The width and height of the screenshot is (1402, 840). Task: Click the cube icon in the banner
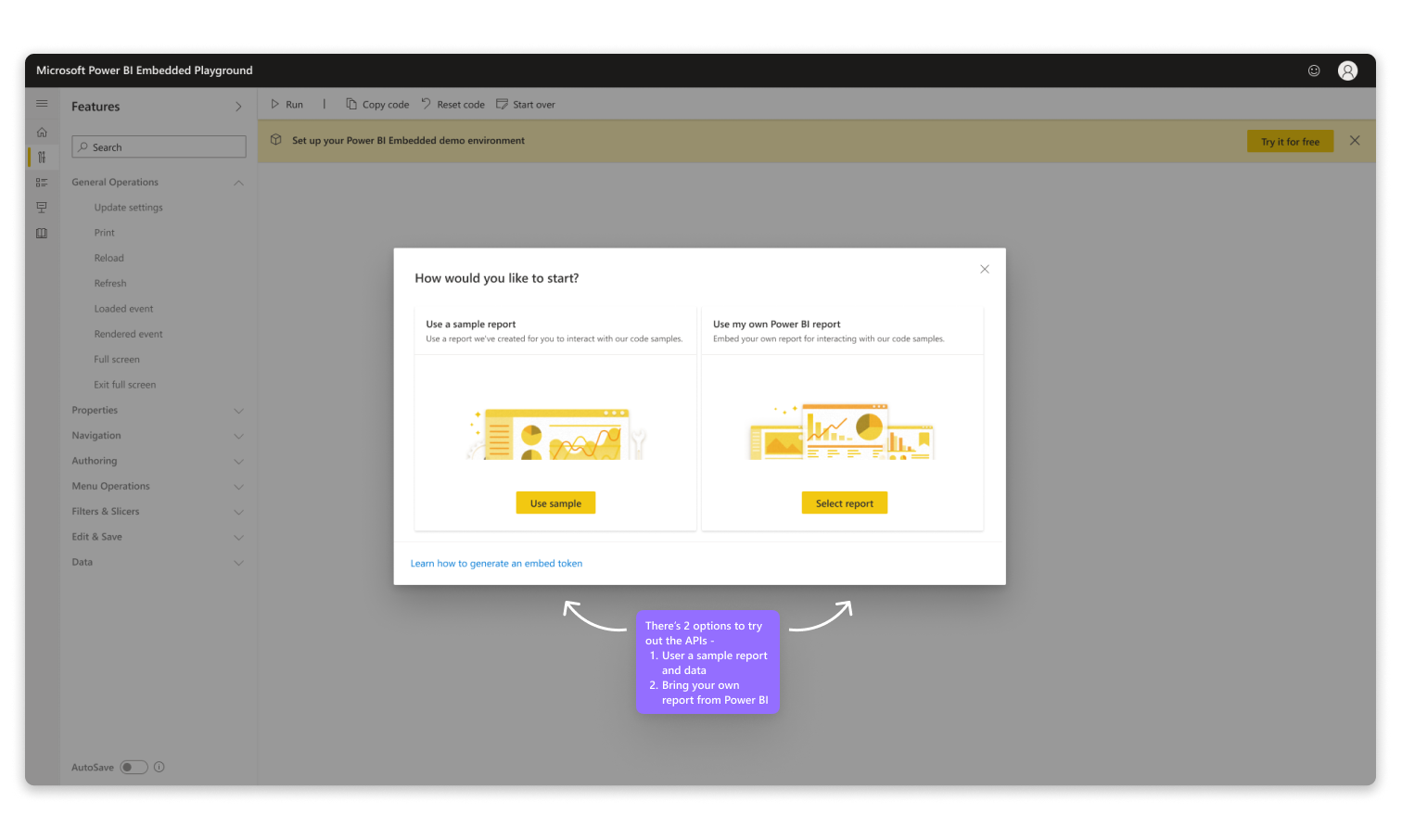pyautogui.click(x=275, y=140)
